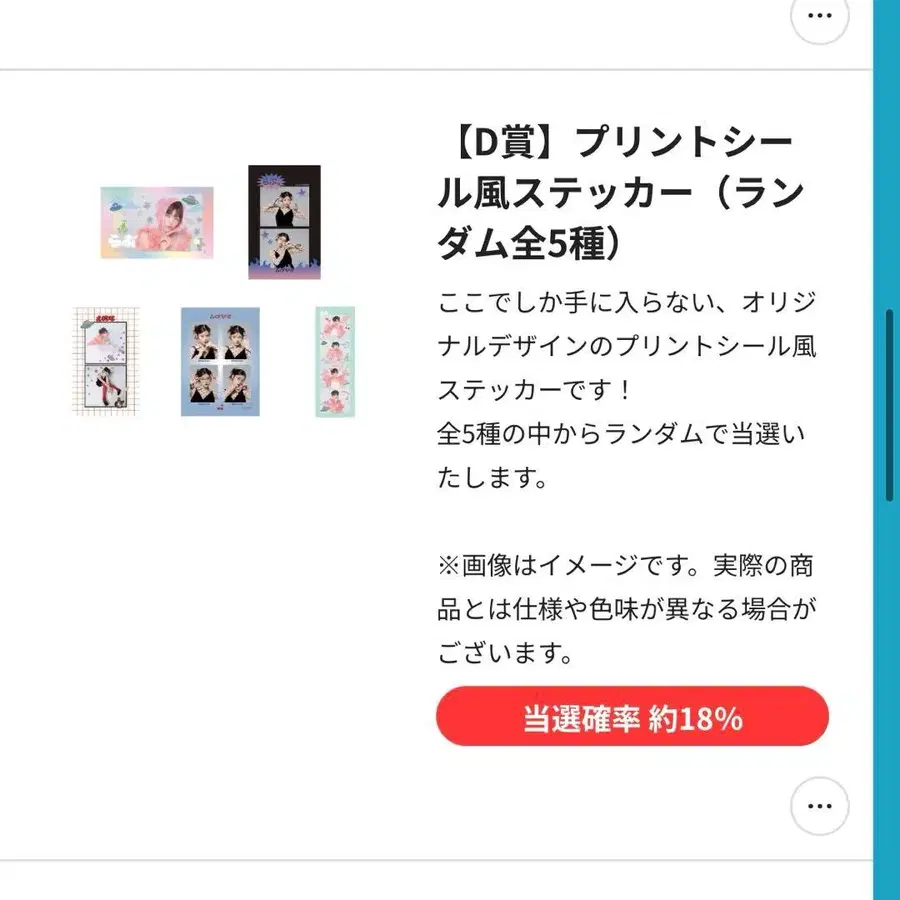Click the scrollbar track above the thumb
The height and width of the screenshot is (900, 900).
tap(890, 155)
